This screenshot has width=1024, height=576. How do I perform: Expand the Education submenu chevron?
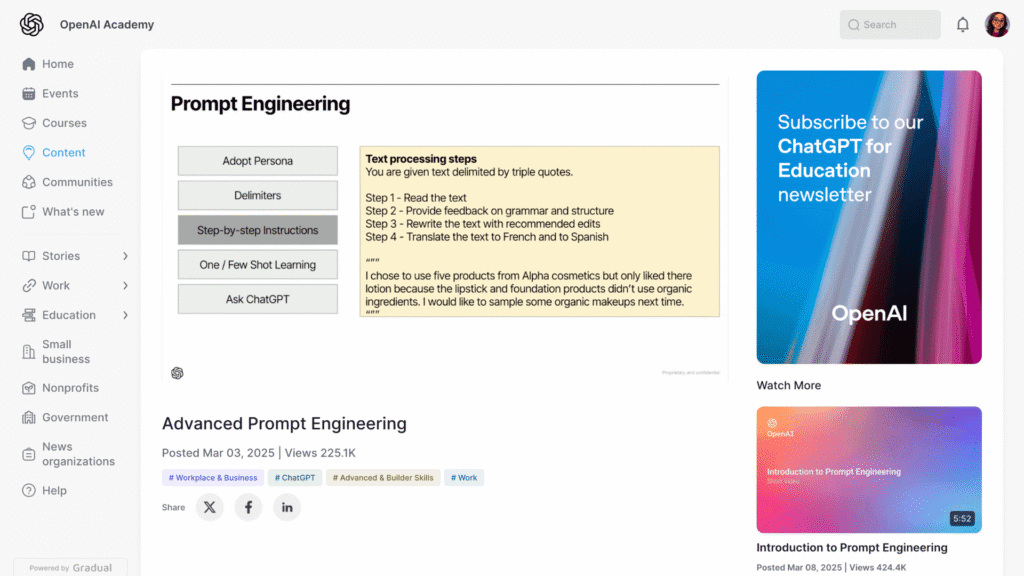pos(125,315)
